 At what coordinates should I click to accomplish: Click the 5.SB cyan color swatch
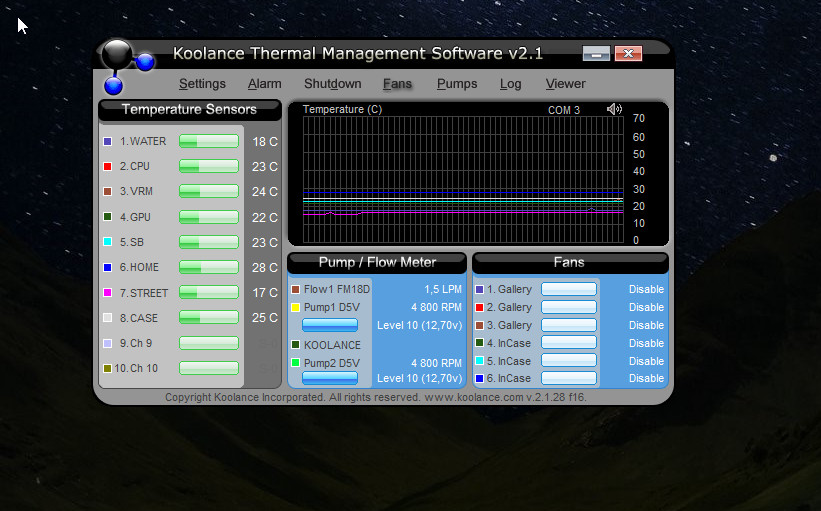coord(108,242)
